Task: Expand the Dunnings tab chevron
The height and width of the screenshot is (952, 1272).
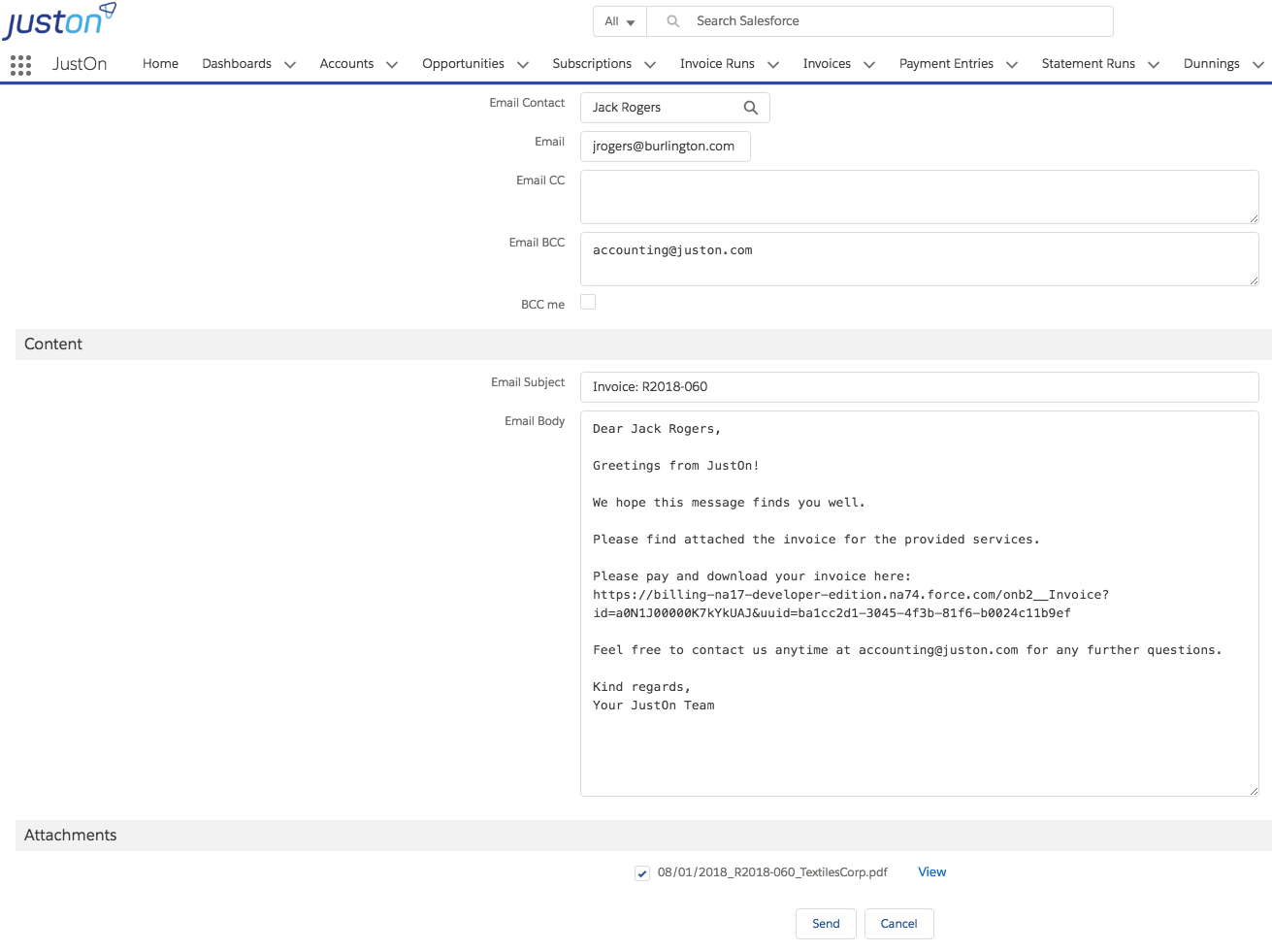Action: coord(1258,65)
